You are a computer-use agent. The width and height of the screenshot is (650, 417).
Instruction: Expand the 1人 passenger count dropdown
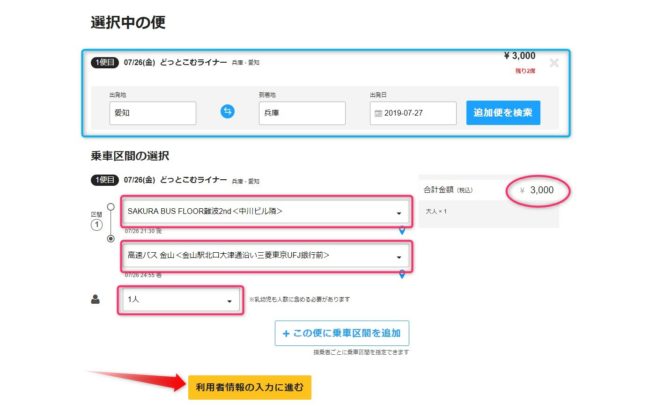tap(179, 299)
